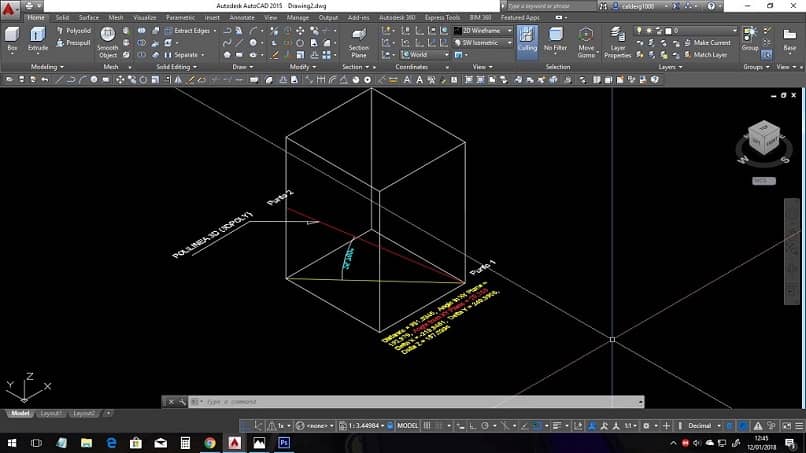
Task: Open Photoshop from taskbar
Action: click(284, 443)
